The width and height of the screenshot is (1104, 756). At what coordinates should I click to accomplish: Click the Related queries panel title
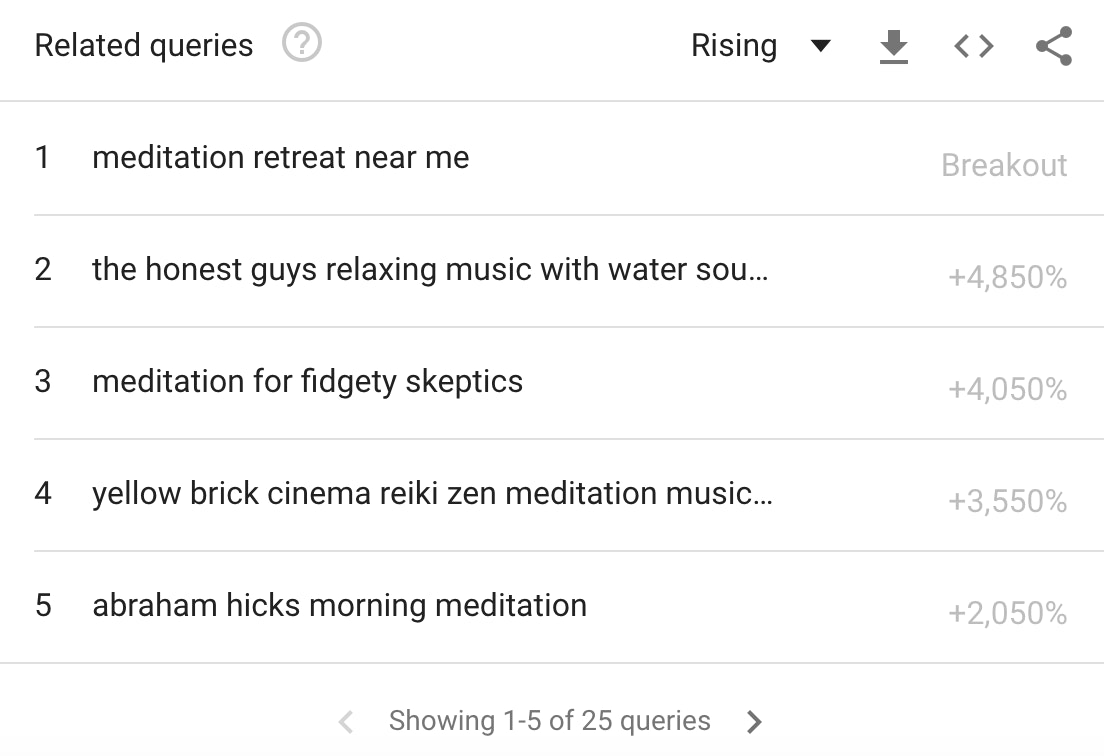(x=143, y=44)
